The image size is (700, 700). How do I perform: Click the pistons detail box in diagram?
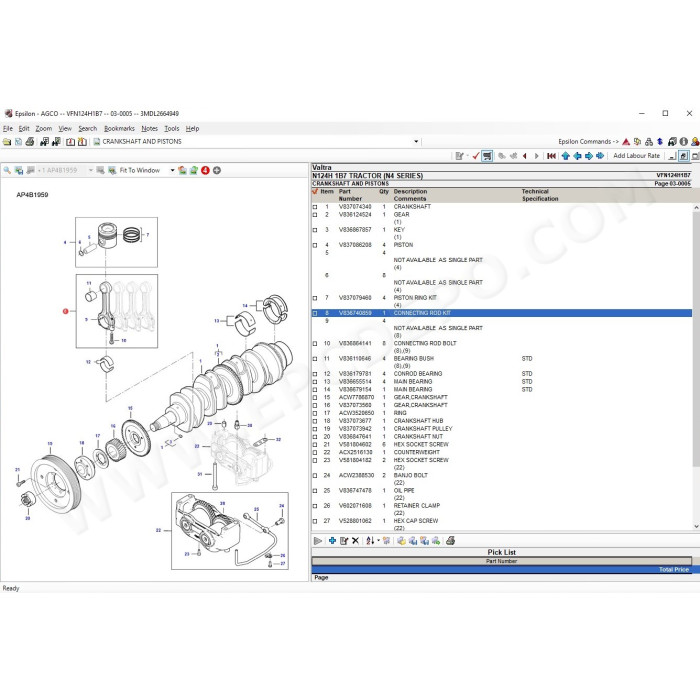click(116, 242)
